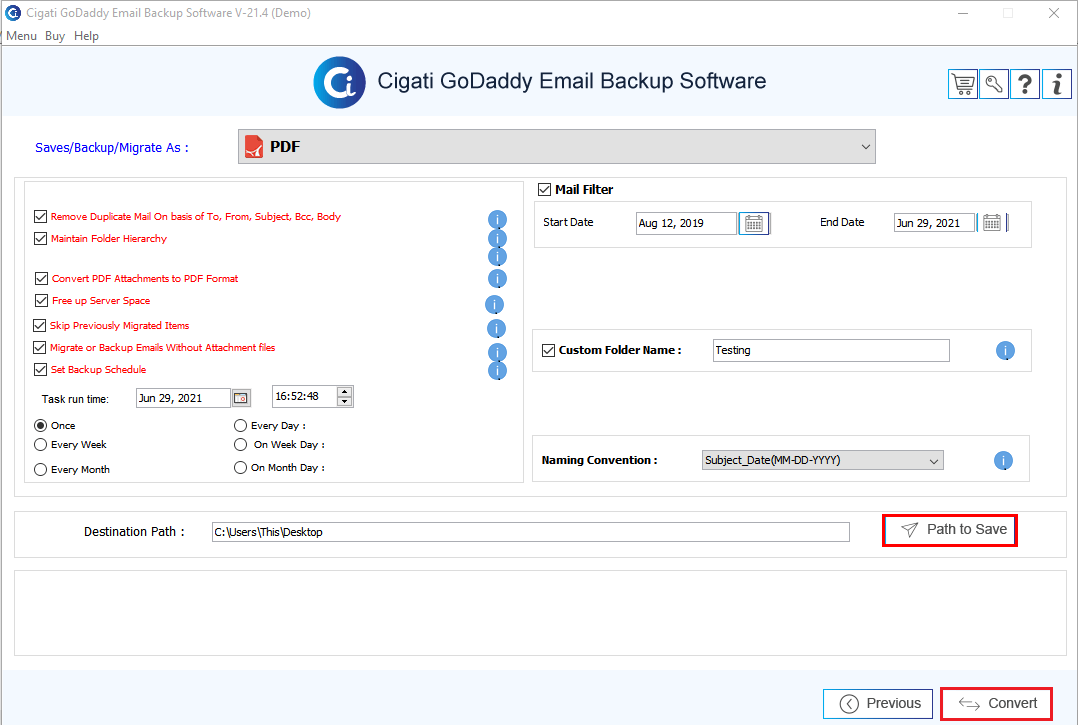Select the On Week Day radio button
Viewport: 1078px width, 725px height.
[x=240, y=445]
